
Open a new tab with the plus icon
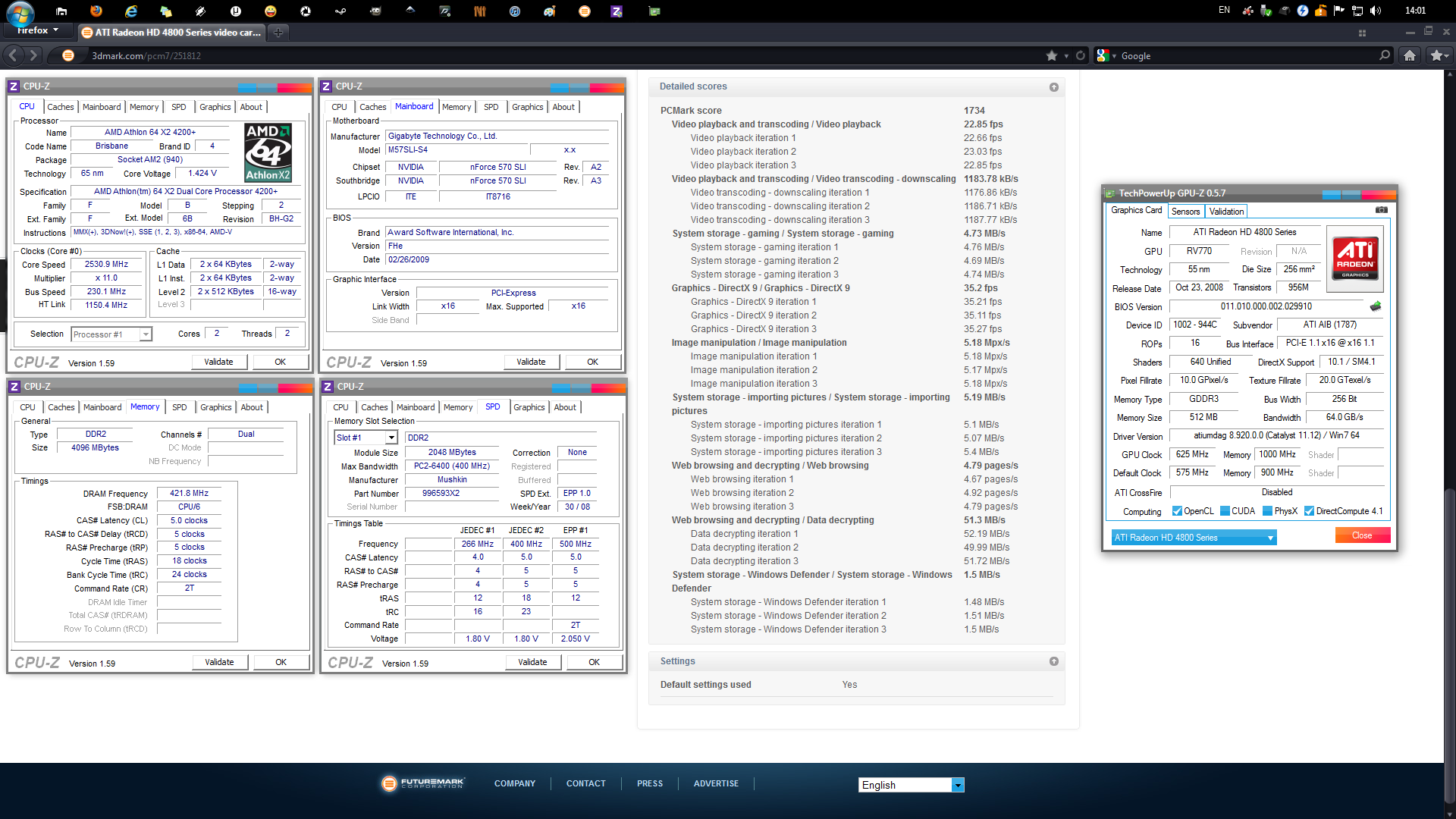tap(278, 32)
